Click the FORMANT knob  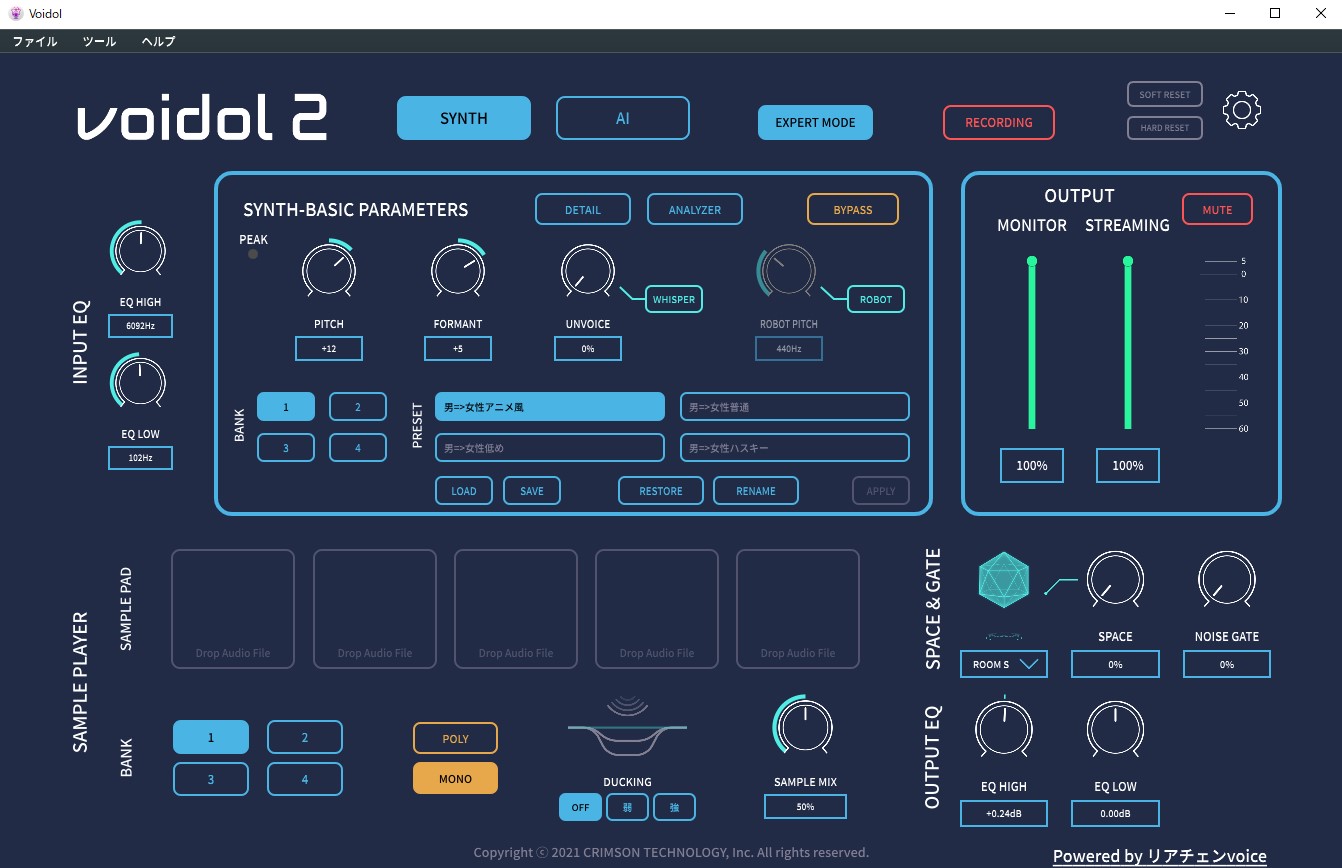pyautogui.click(x=458, y=269)
